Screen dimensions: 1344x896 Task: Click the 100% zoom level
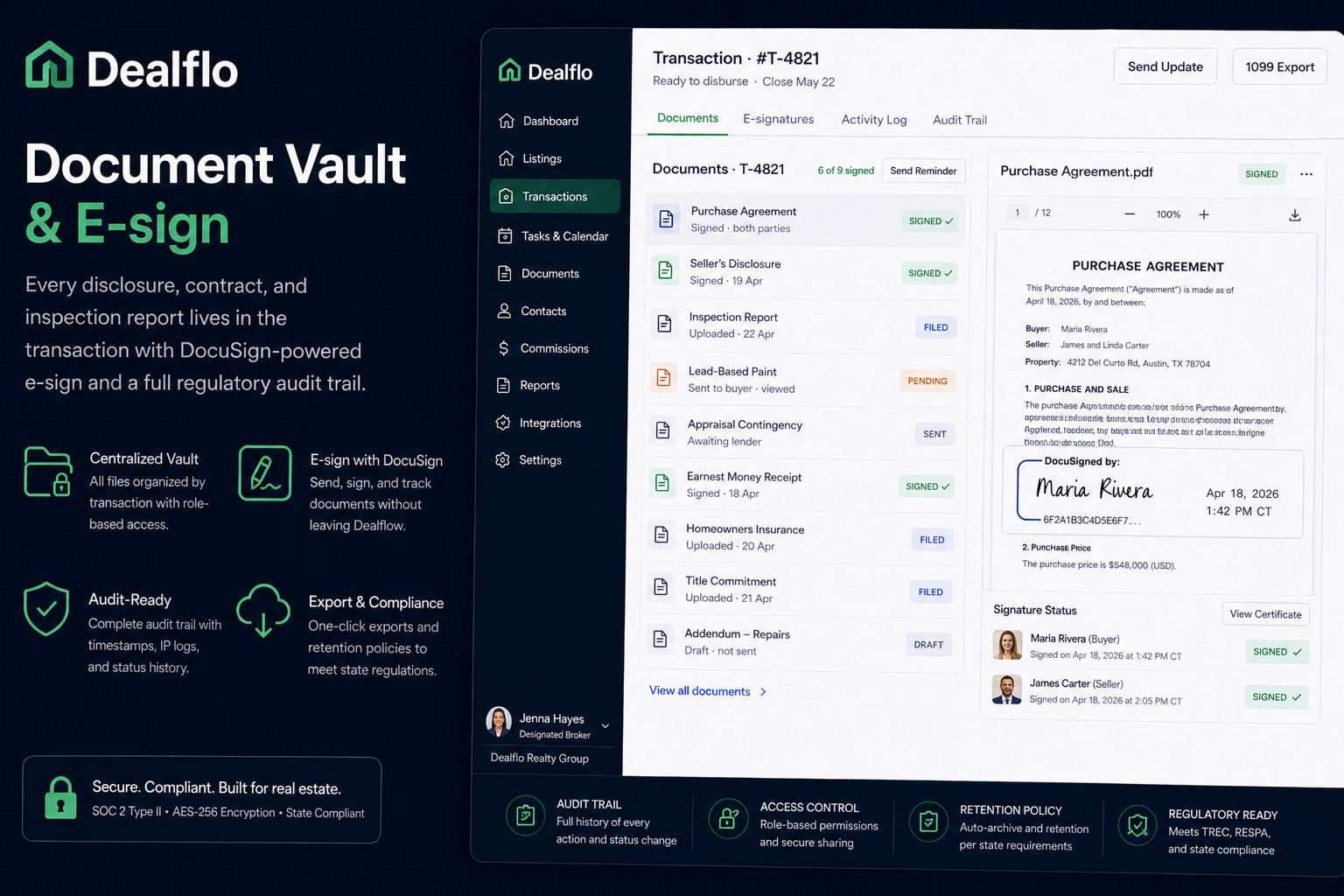1168,214
